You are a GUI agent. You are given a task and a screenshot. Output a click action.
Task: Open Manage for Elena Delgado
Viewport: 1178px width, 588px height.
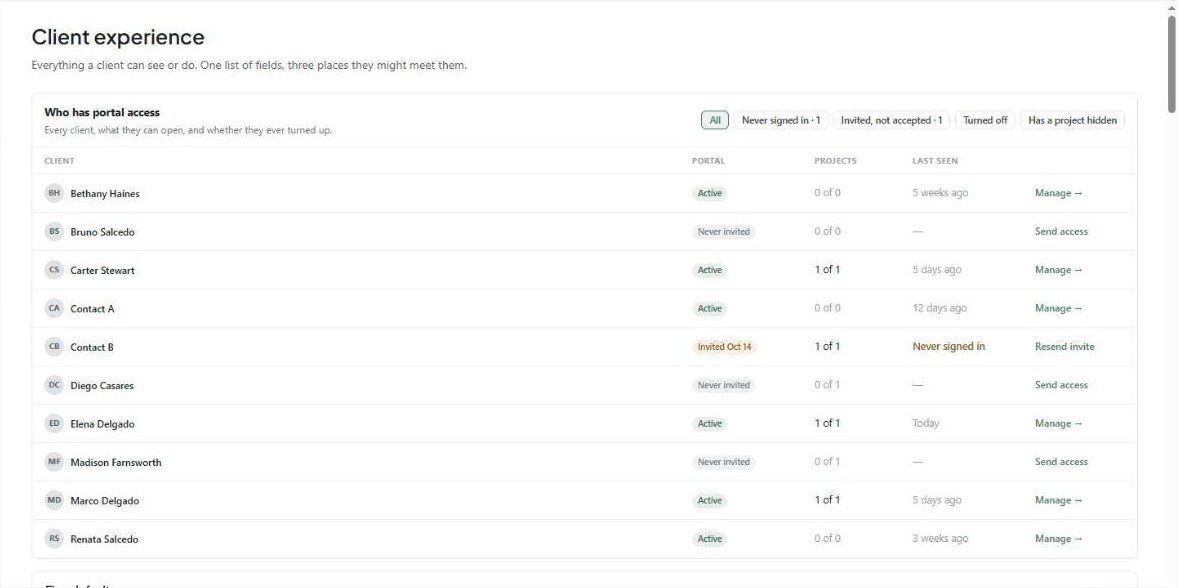[1059, 424]
